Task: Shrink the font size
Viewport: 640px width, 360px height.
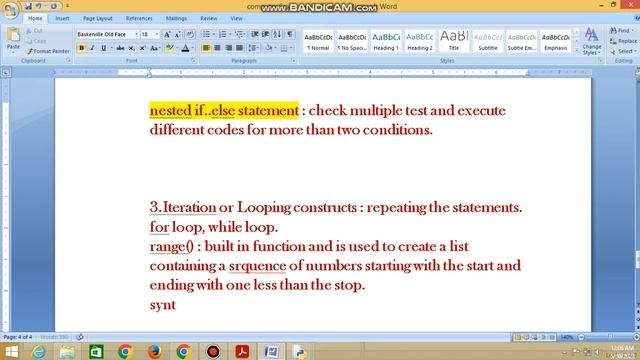Action: [178, 35]
